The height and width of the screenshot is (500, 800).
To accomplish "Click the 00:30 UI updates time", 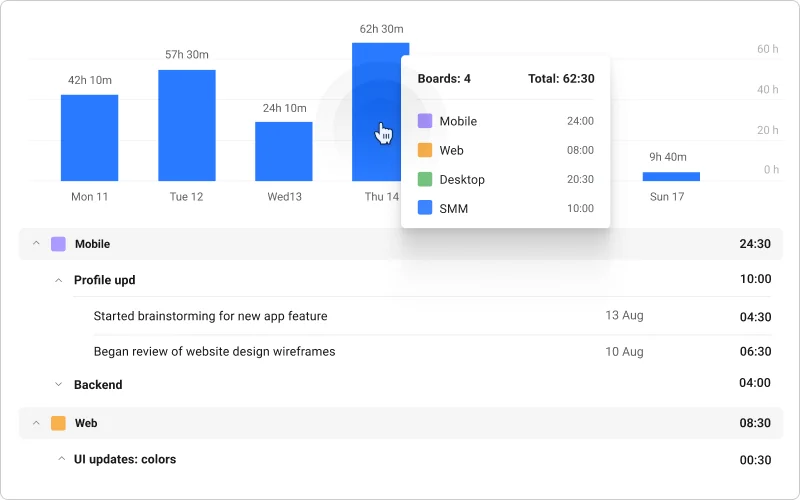I will (x=756, y=460).
